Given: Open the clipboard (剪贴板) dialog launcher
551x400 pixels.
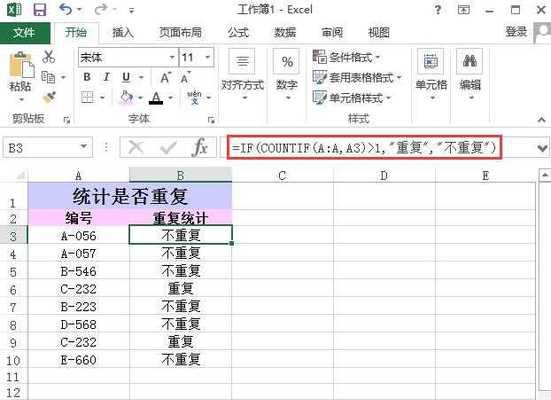Looking at the screenshot, I should pyautogui.click(x=66, y=120).
